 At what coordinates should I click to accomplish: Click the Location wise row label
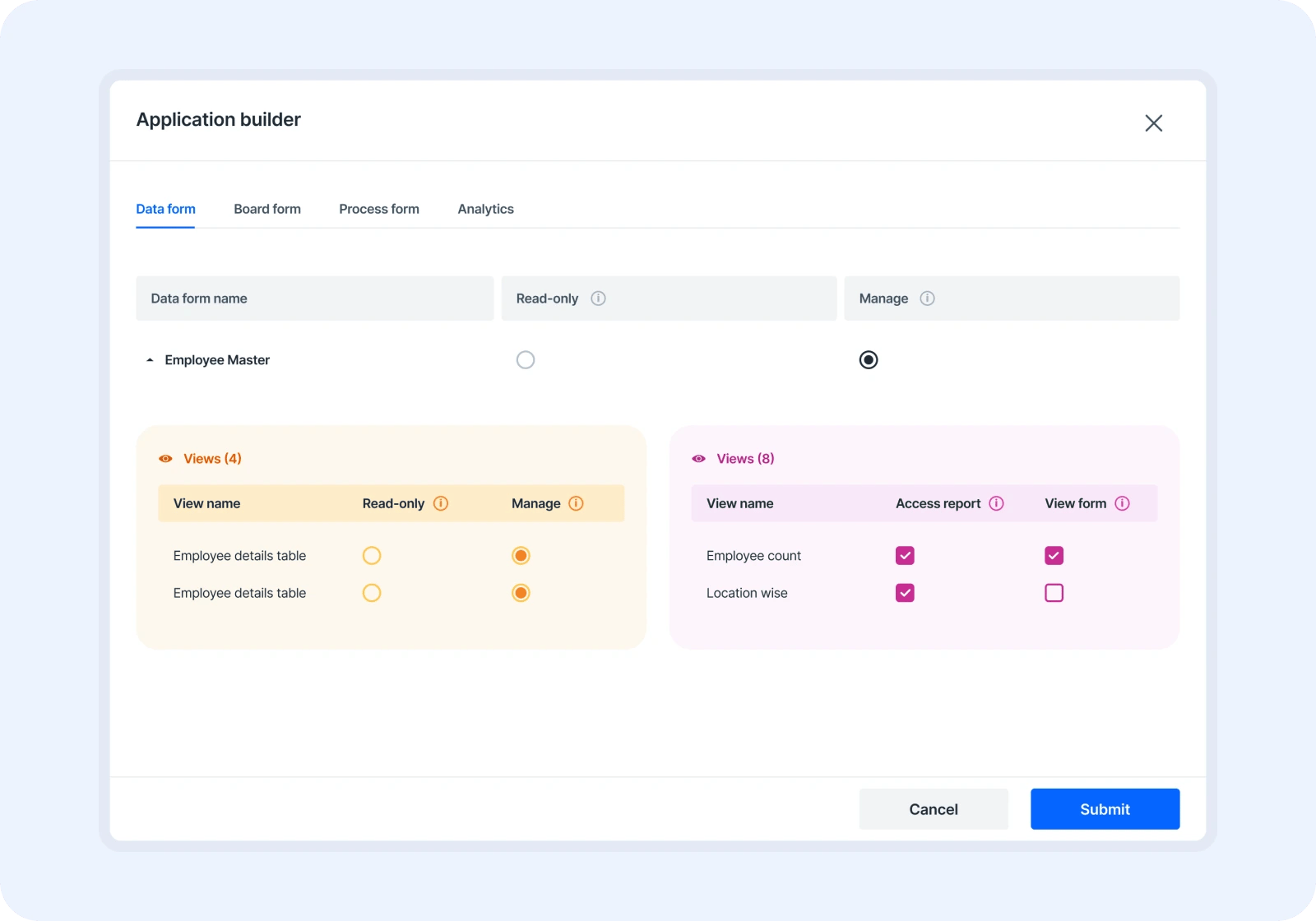point(747,593)
